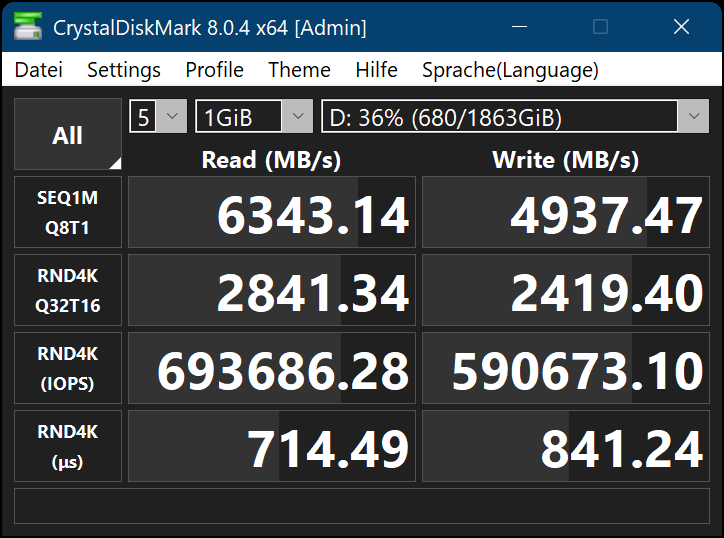Select the read latency value 714.49
Screen dimensions: 724x538
pyautogui.click(x=272, y=446)
